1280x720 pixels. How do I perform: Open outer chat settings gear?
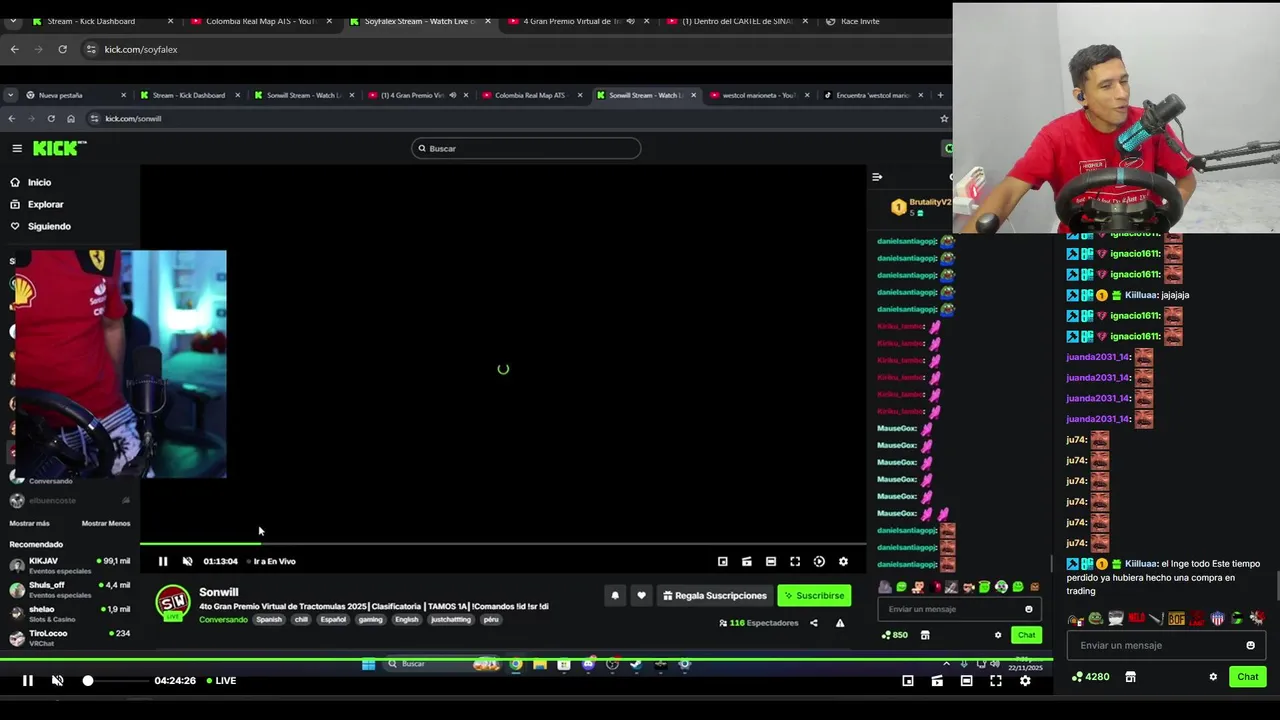(x=1213, y=677)
